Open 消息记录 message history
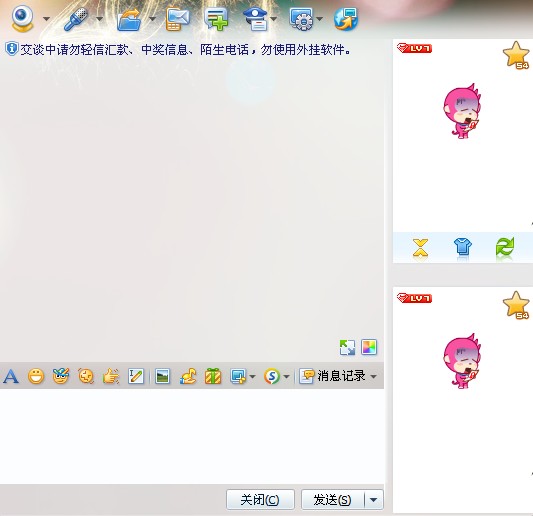This screenshot has height=516, width=533. 333,376
